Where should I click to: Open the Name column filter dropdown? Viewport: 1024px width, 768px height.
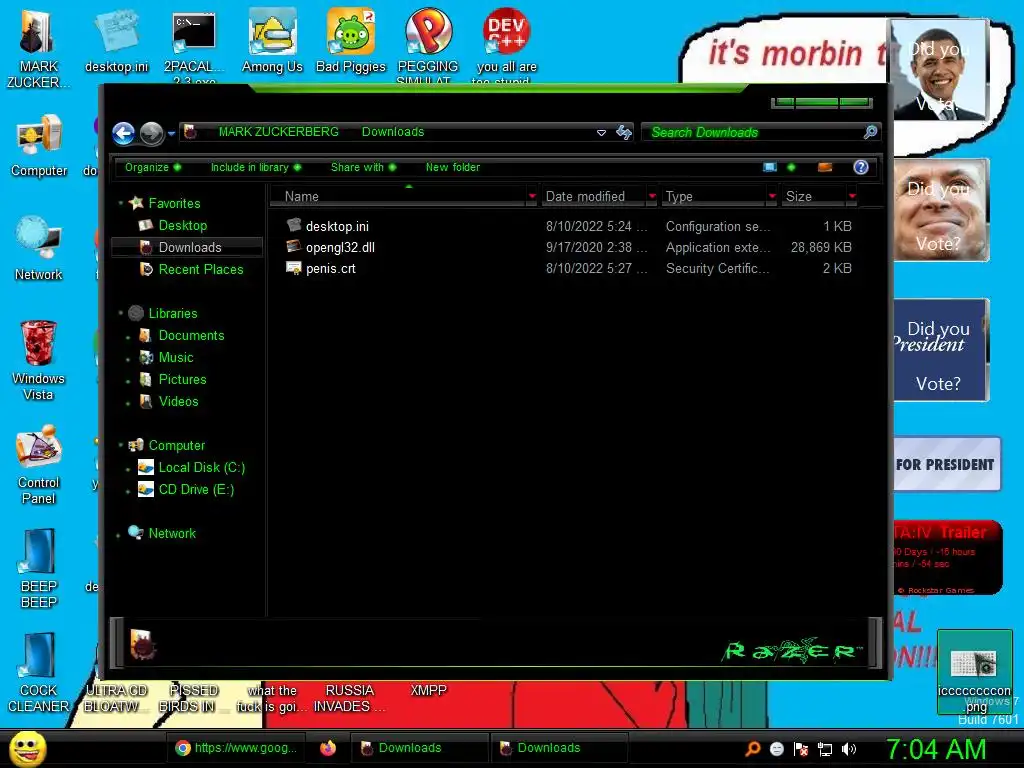[532, 197]
